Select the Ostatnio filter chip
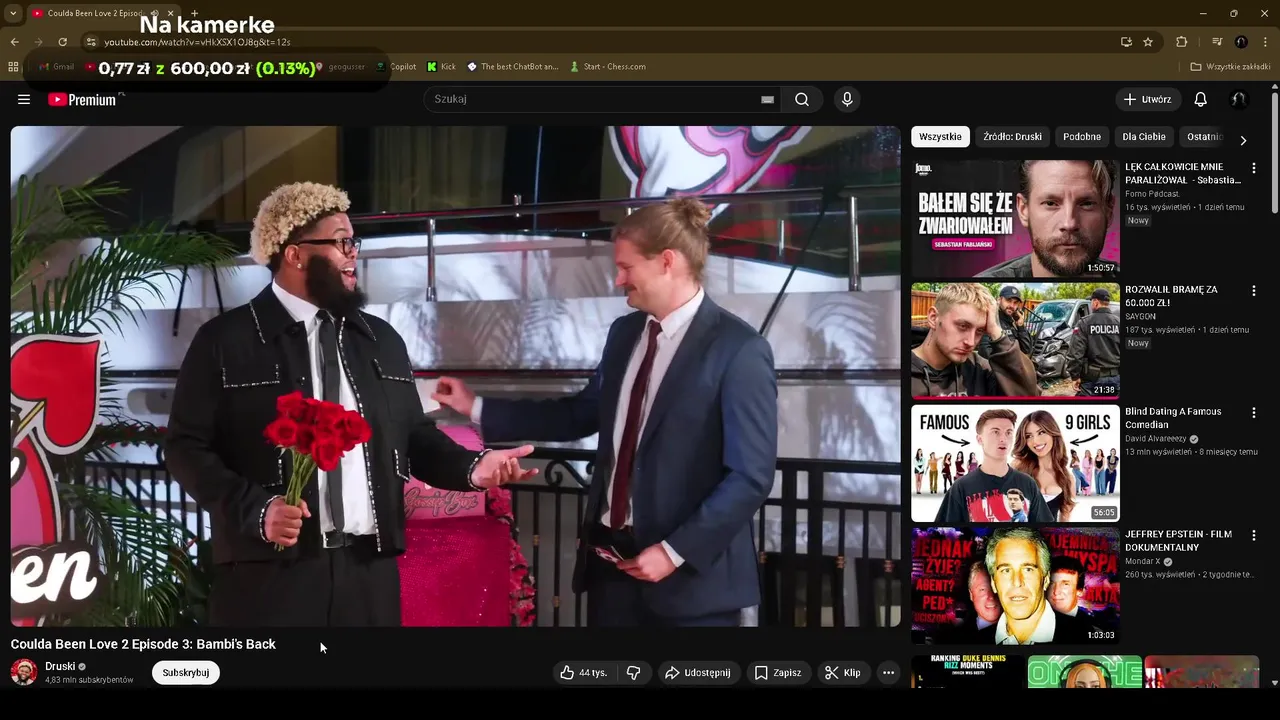 1203,137
